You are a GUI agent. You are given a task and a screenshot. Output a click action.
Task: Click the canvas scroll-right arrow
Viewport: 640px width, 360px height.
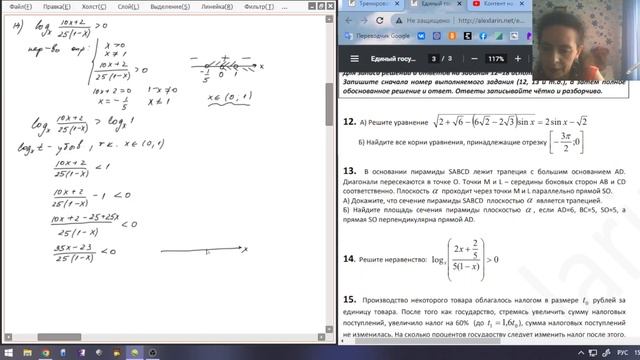coord(321,337)
